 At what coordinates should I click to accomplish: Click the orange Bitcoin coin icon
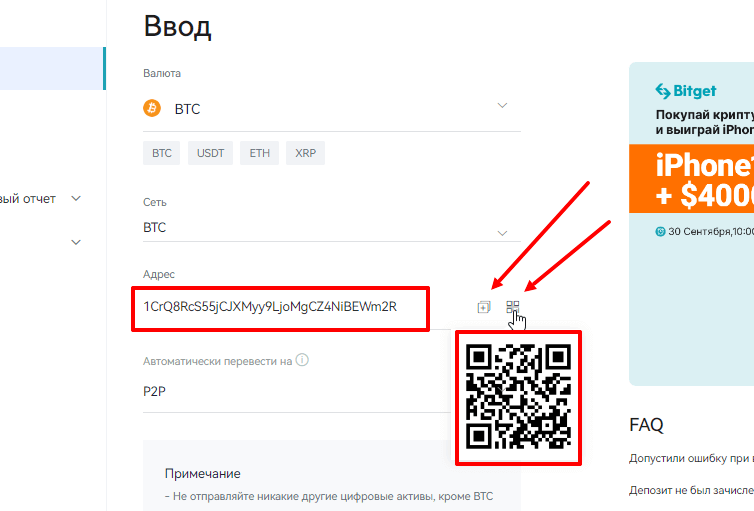[152, 108]
